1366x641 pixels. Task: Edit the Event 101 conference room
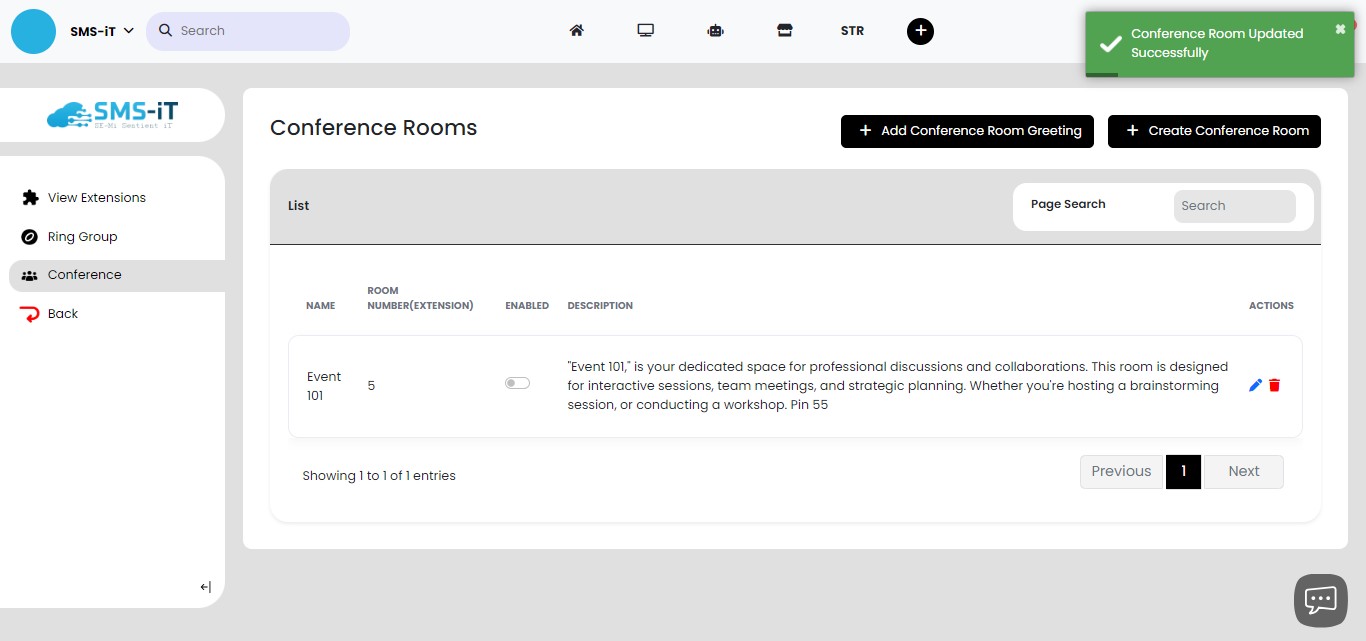tap(1255, 384)
